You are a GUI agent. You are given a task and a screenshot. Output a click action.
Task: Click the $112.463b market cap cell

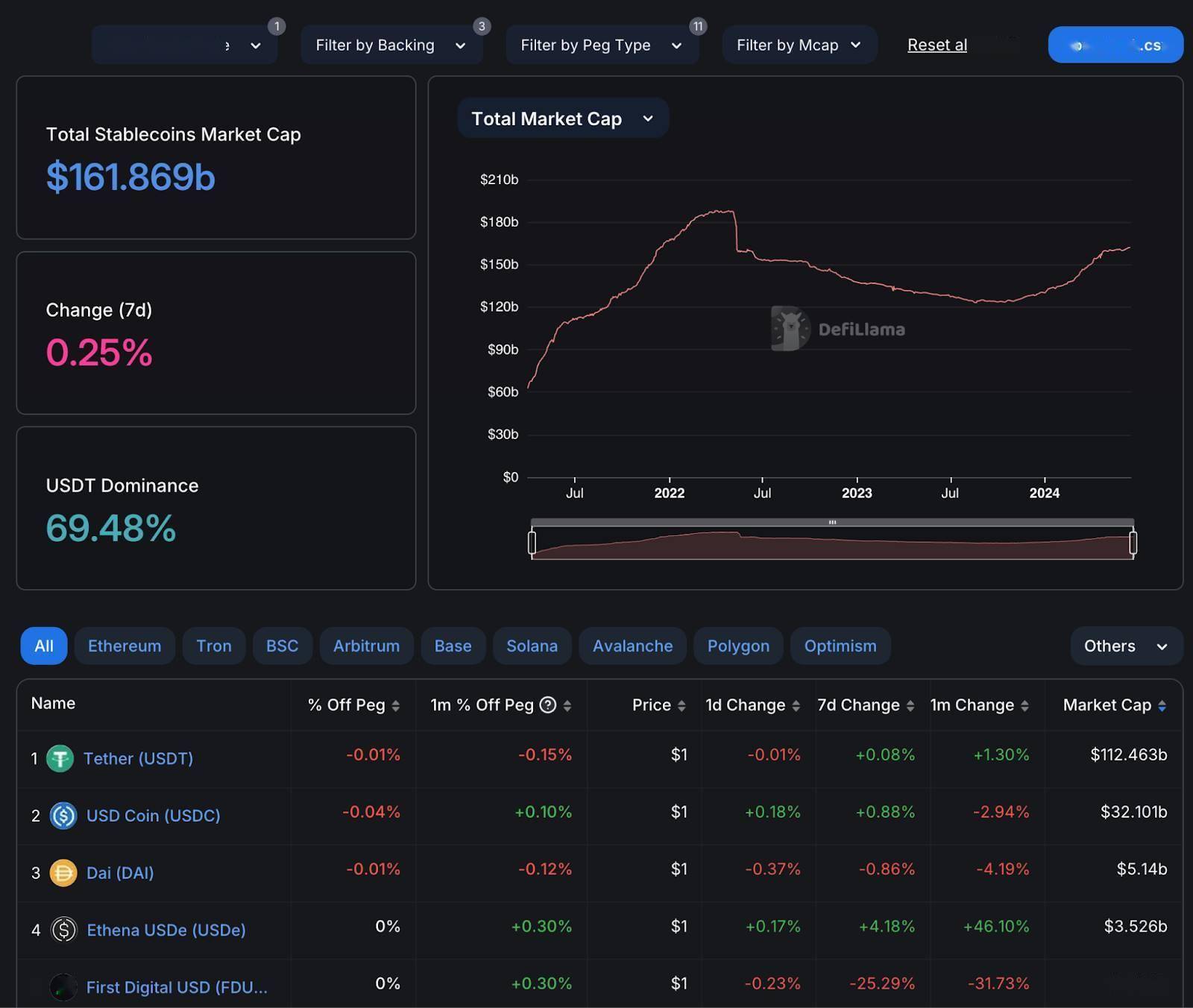tap(1129, 755)
